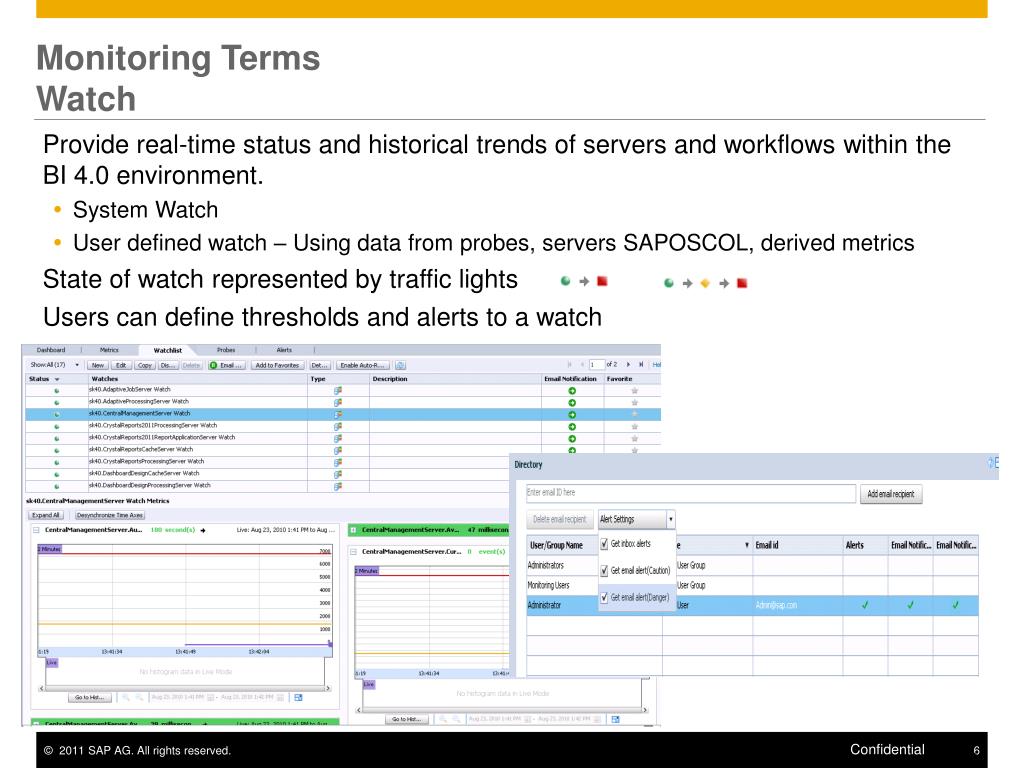
Task: Click type icon of AdaptiveProcessingServer Watch
Action: (338, 402)
